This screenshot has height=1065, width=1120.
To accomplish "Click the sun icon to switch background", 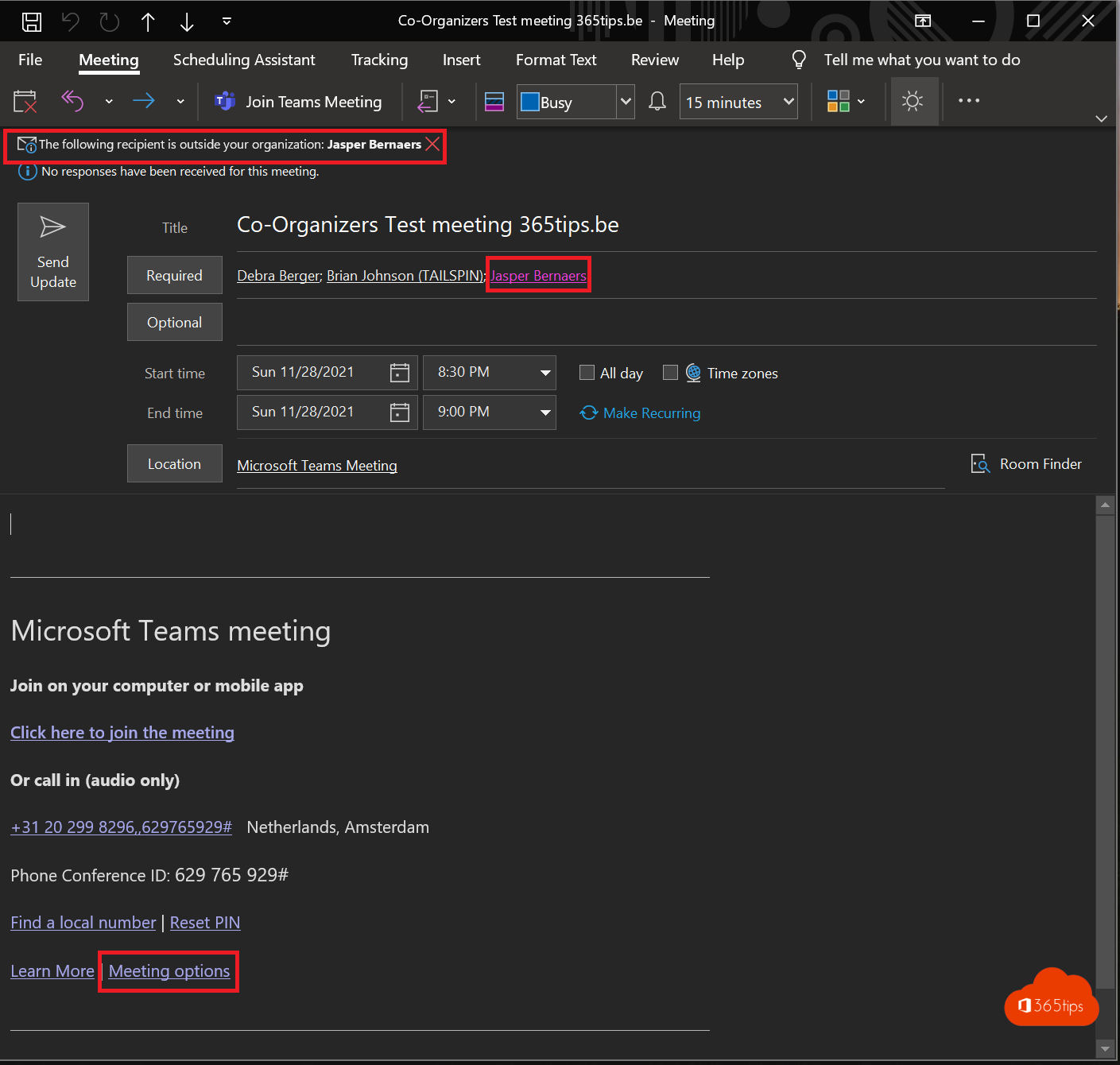I will 913,101.
